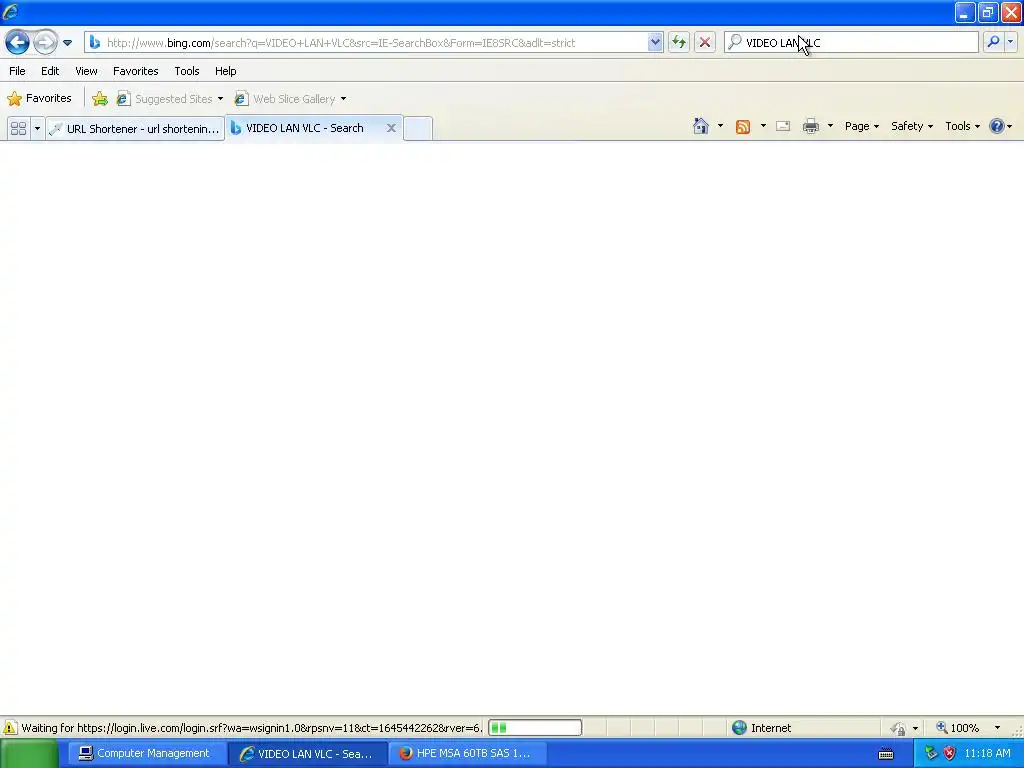Click the bing.com address bar

coord(372,43)
